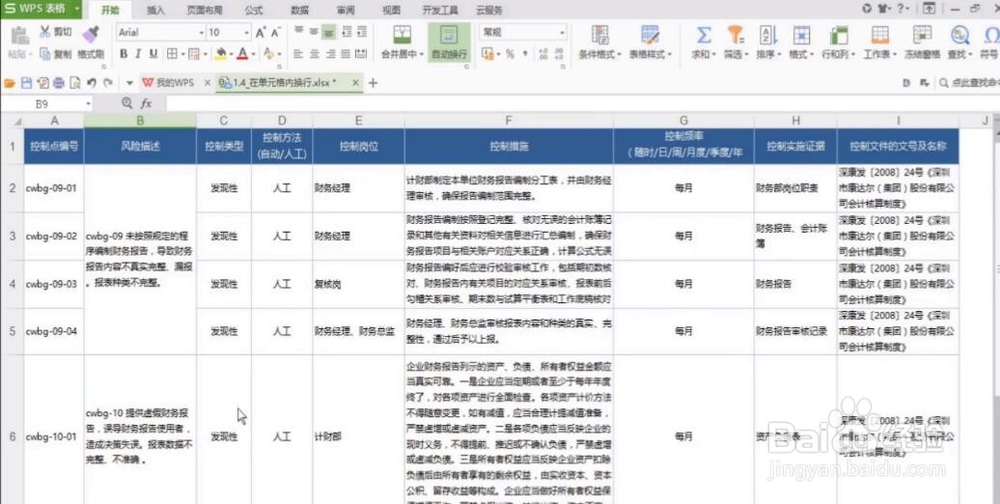Screen dimensions: 1000x504
Task: Set vertical alignment to bottom
Action: [x=329, y=32]
